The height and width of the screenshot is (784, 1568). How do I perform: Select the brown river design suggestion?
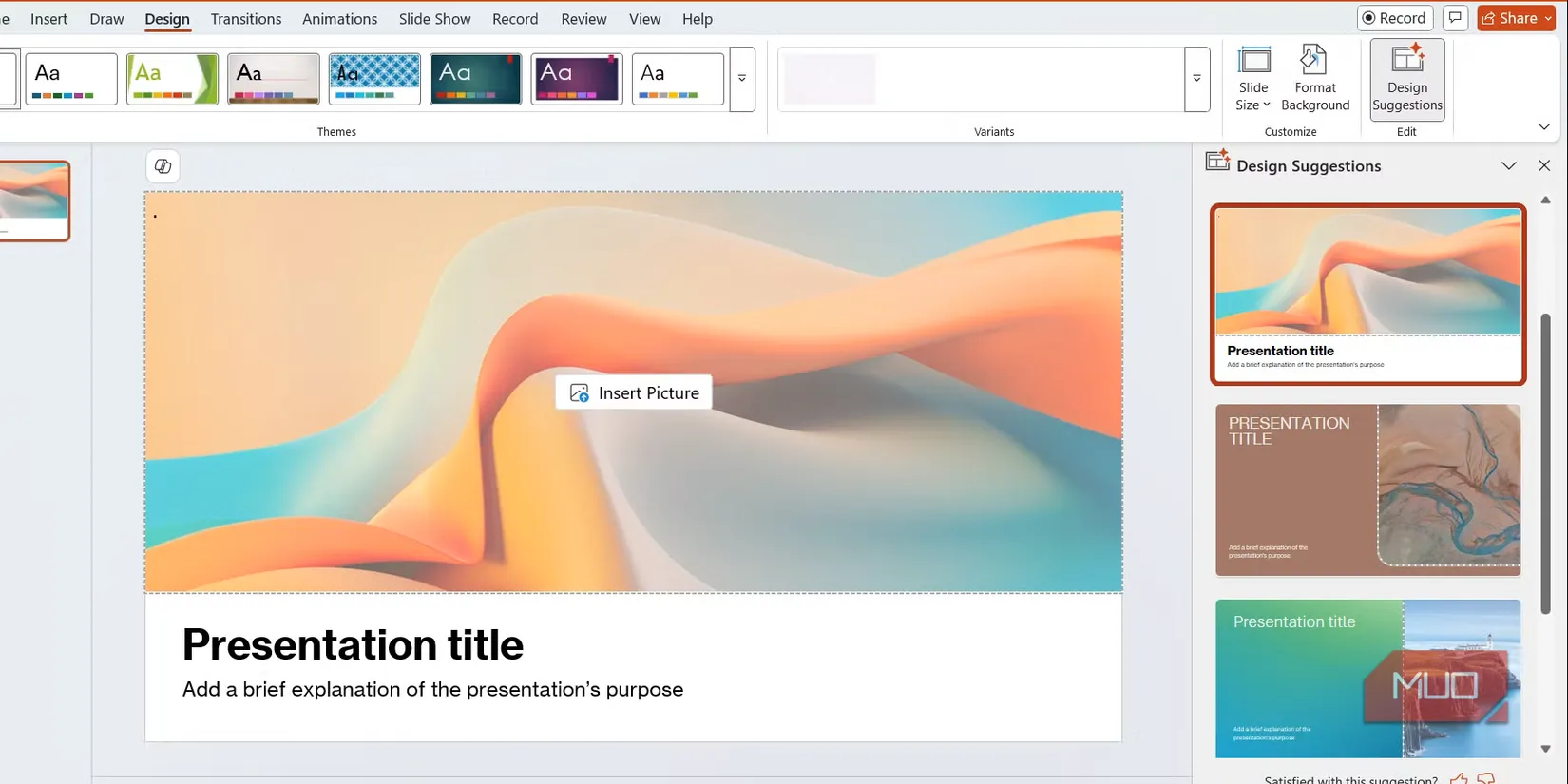tap(1367, 489)
